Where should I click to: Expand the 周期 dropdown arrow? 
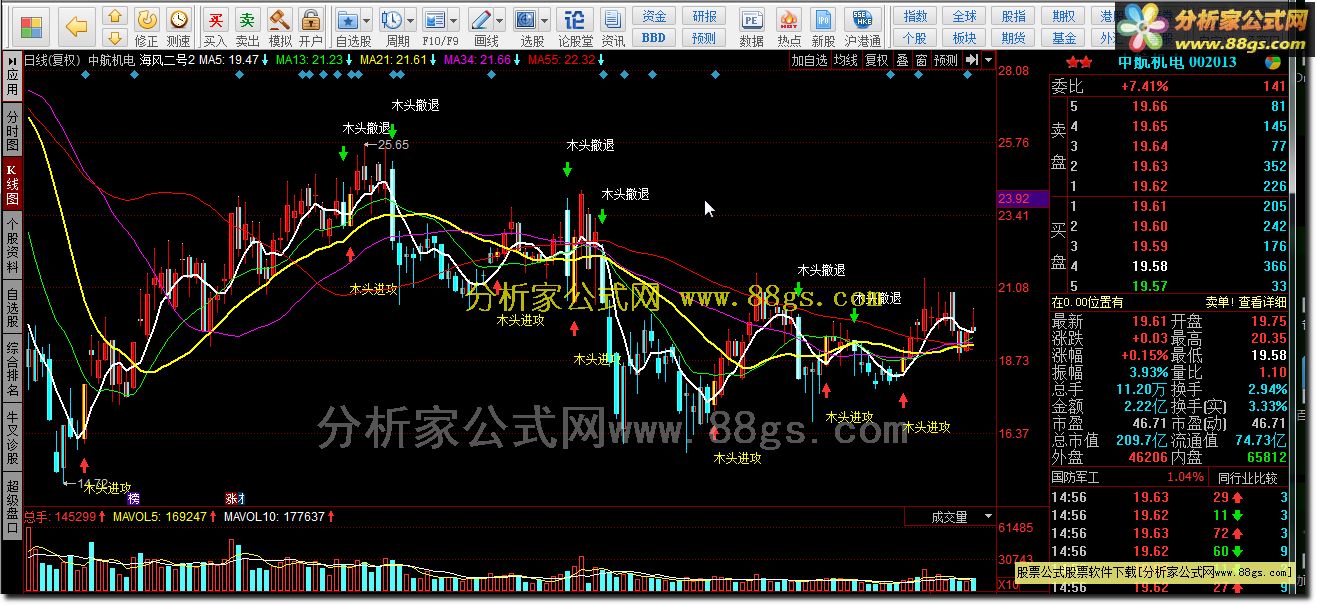pyautogui.click(x=410, y=20)
